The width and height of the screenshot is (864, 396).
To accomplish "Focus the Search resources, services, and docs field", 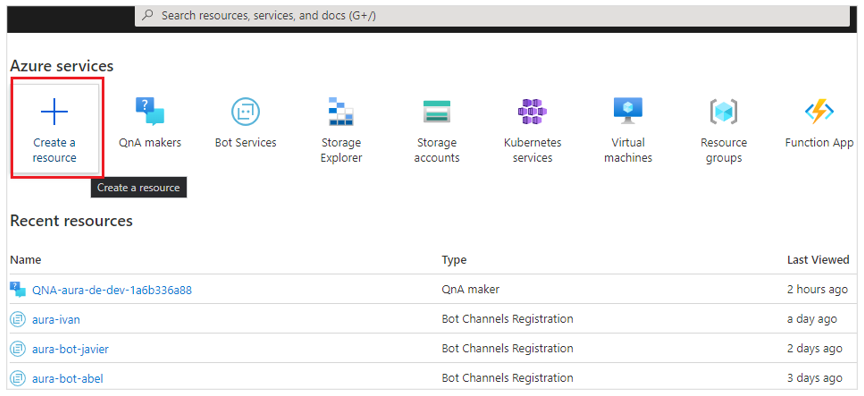I will pos(492,15).
